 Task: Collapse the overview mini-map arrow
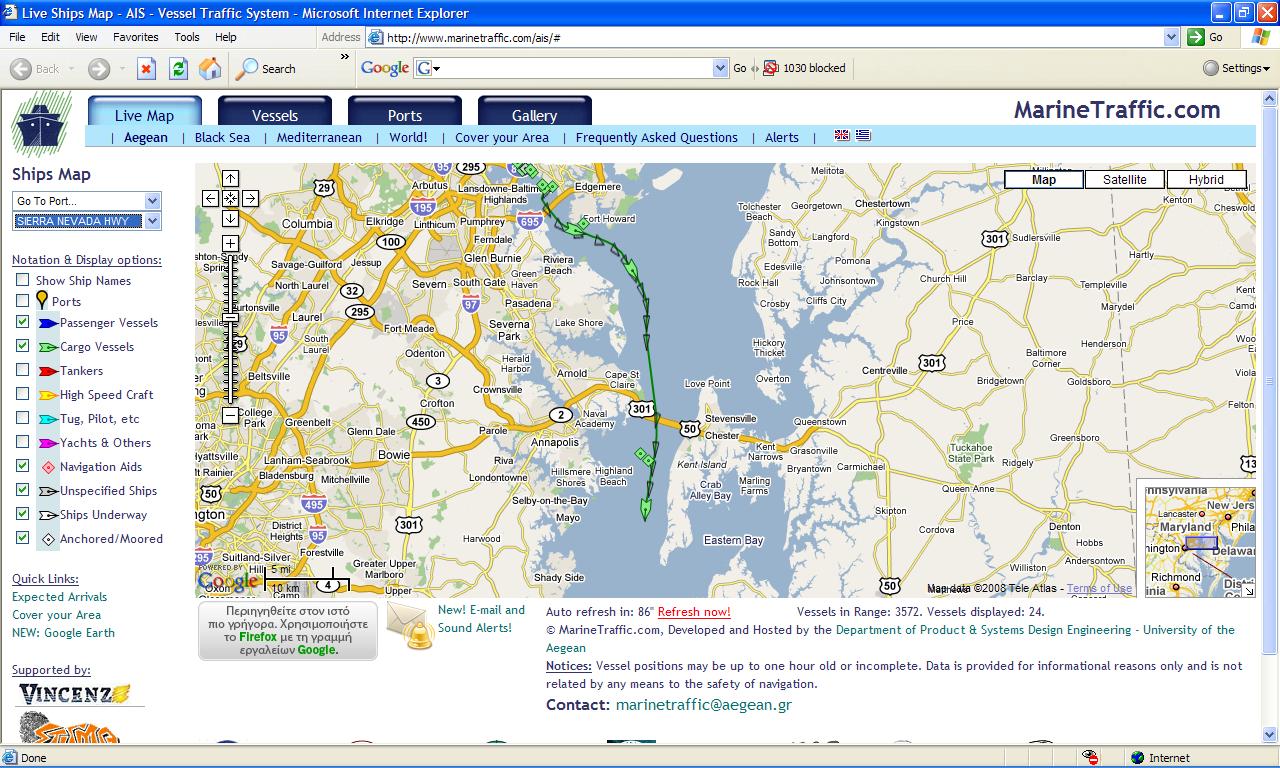point(1248,591)
